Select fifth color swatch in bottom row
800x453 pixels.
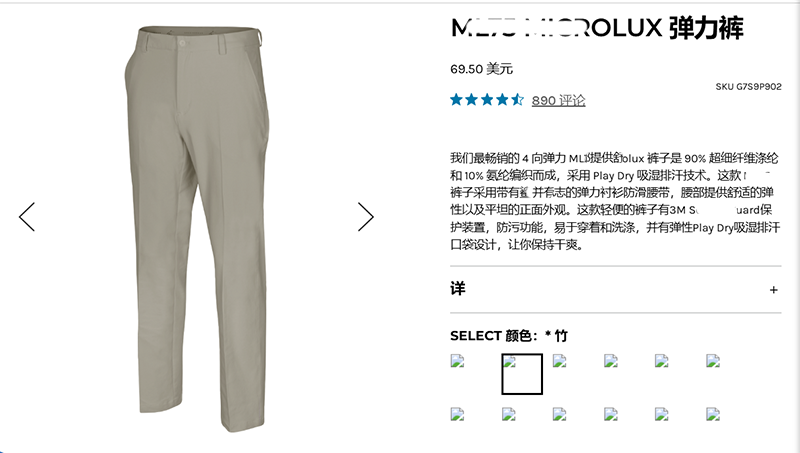pos(662,414)
